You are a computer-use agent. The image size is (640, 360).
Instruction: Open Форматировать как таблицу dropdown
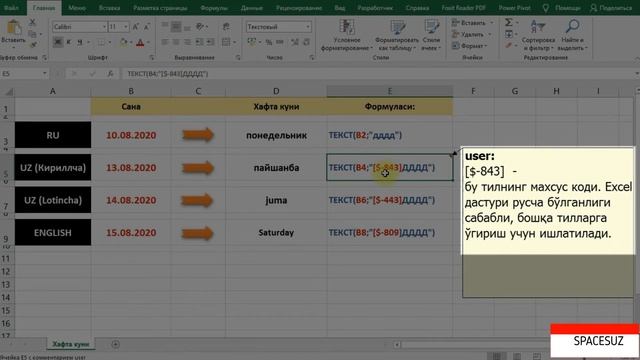click(397, 36)
